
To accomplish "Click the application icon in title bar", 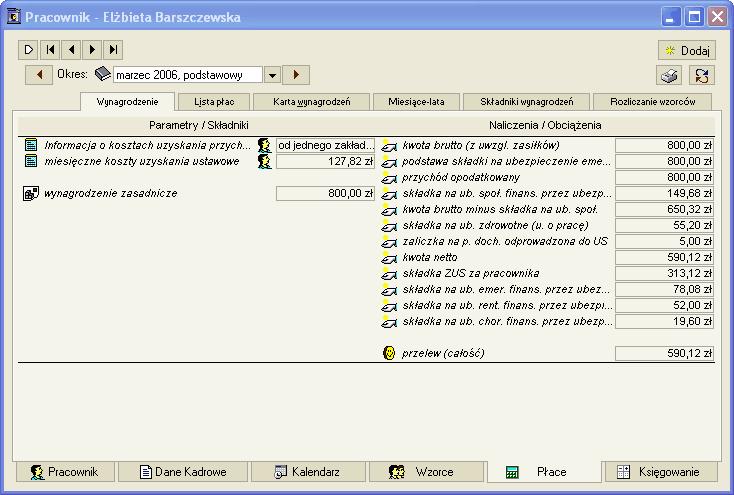I will pos(13,17).
